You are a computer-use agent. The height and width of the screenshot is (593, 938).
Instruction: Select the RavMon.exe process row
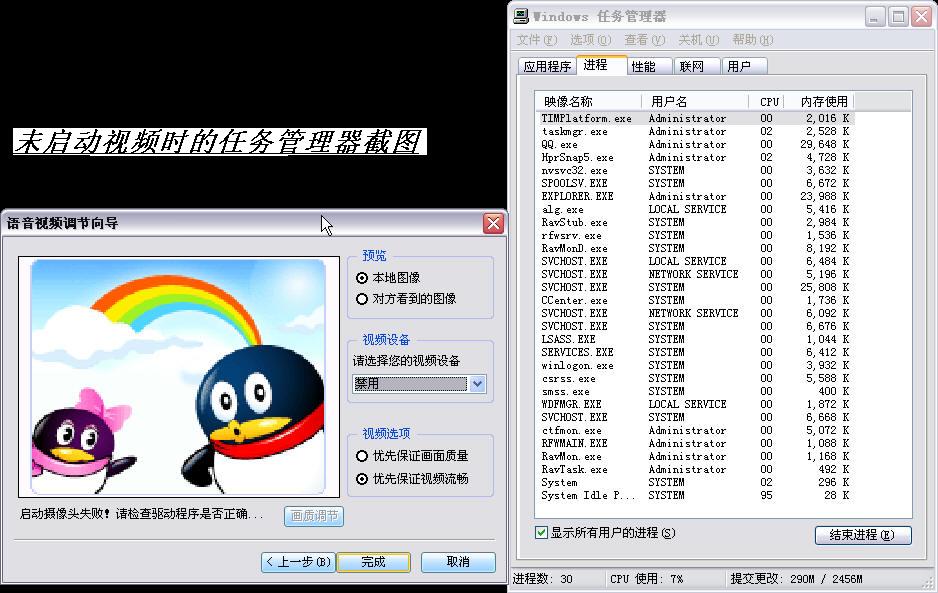[x=695, y=457]
